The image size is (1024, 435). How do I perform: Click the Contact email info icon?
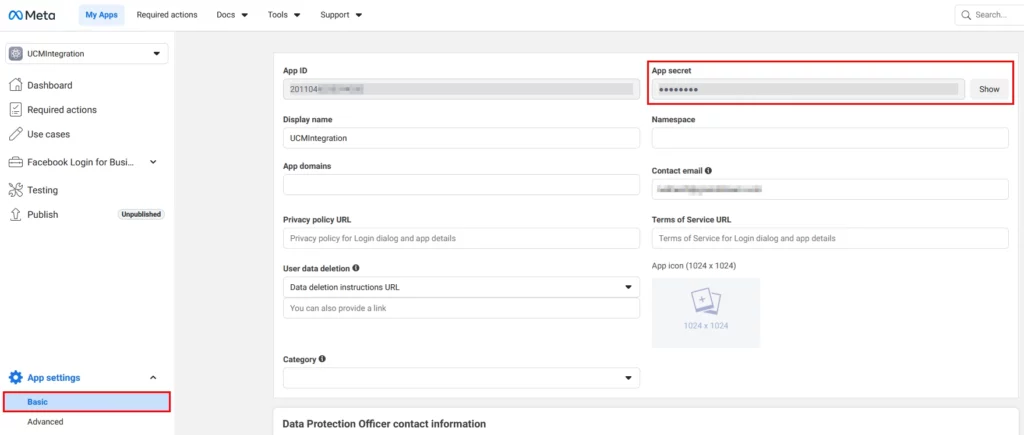[709, 170]
